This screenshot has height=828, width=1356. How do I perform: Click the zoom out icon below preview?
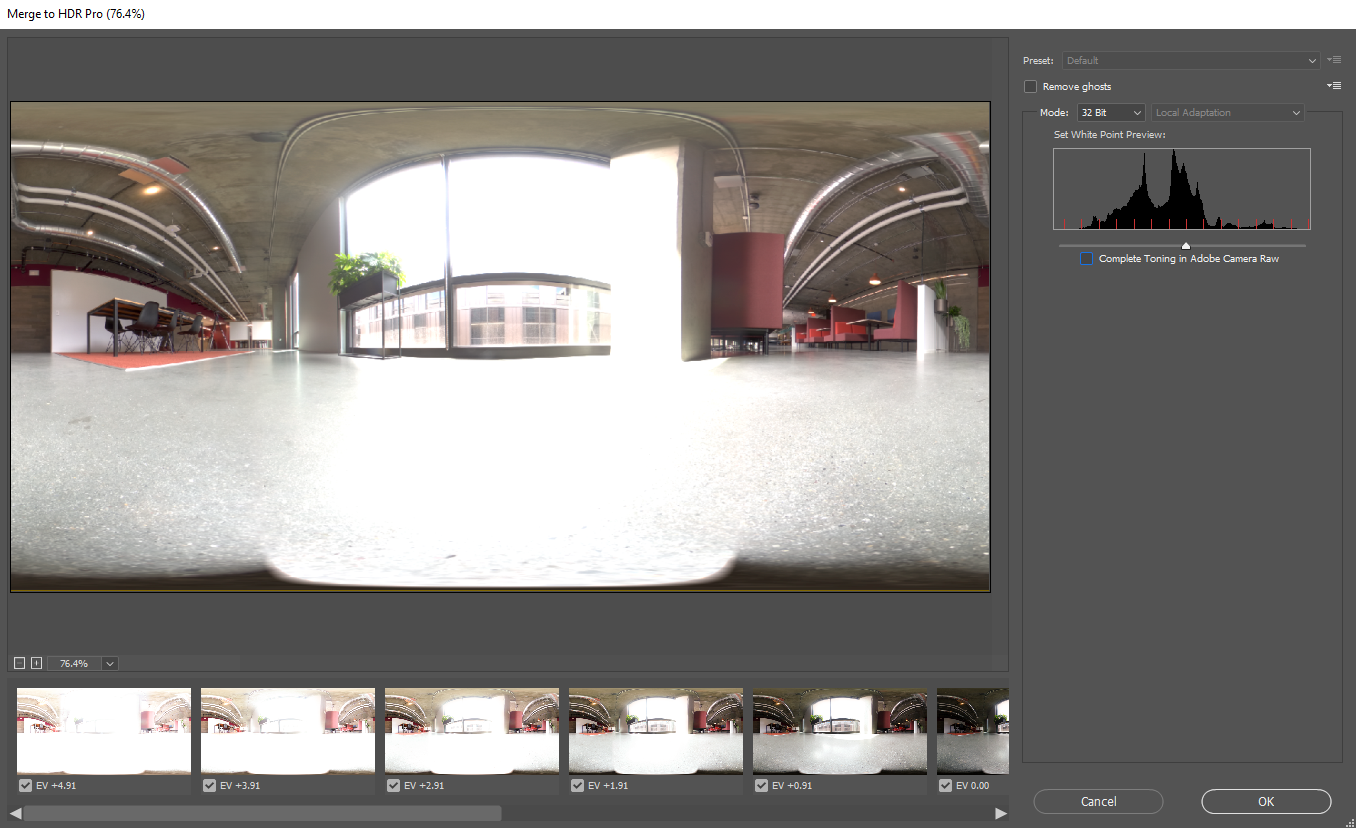click(19, 663)
